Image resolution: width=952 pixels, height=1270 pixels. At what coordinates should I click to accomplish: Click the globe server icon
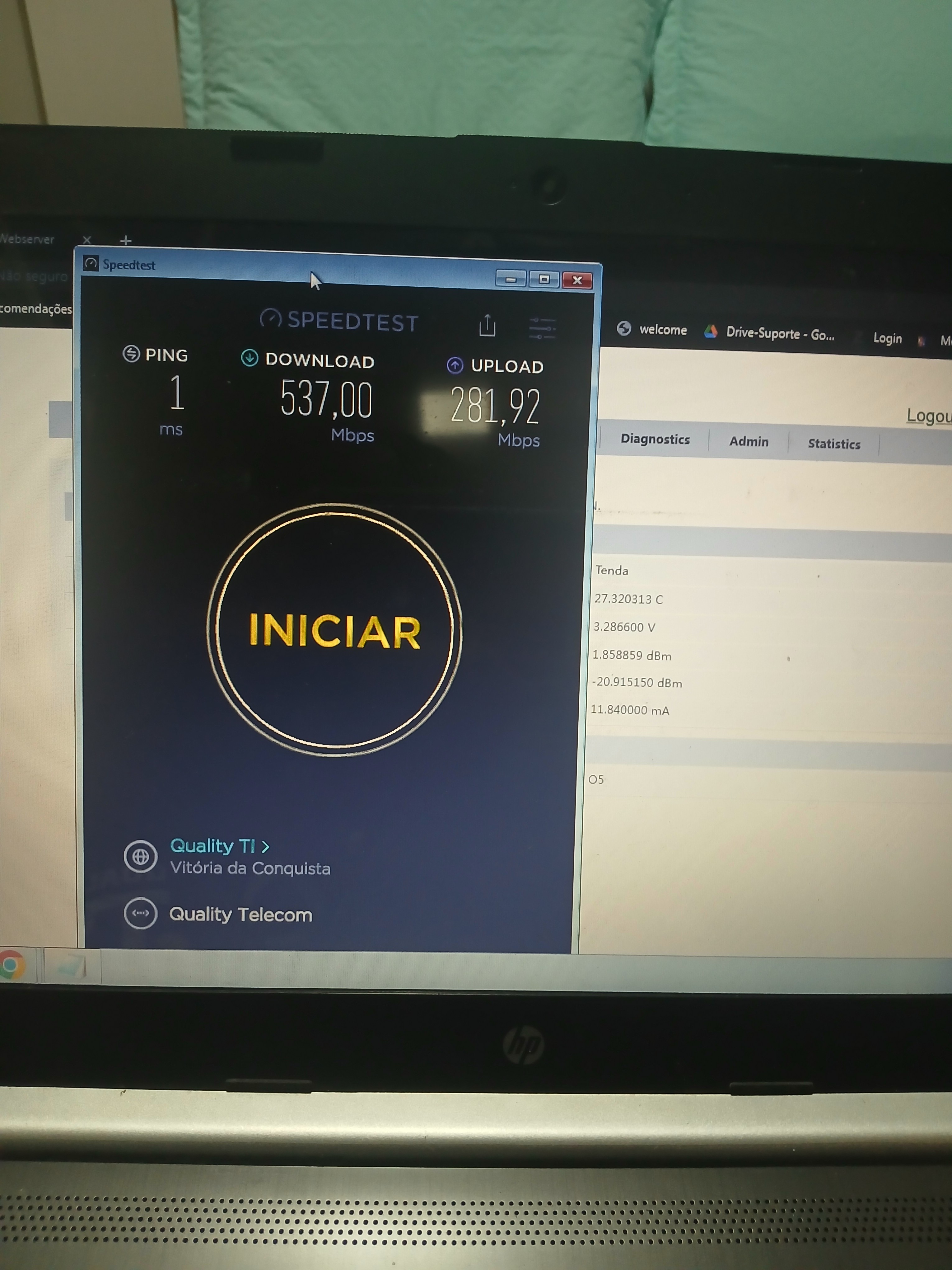[x=141, y=856]
